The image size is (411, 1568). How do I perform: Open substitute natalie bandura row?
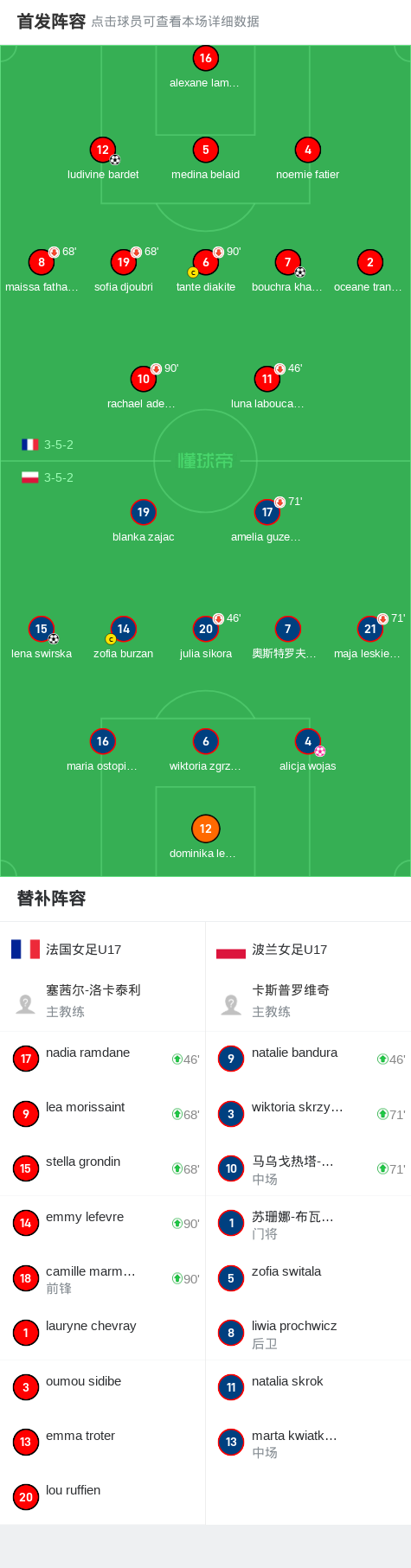[308, 1059]
